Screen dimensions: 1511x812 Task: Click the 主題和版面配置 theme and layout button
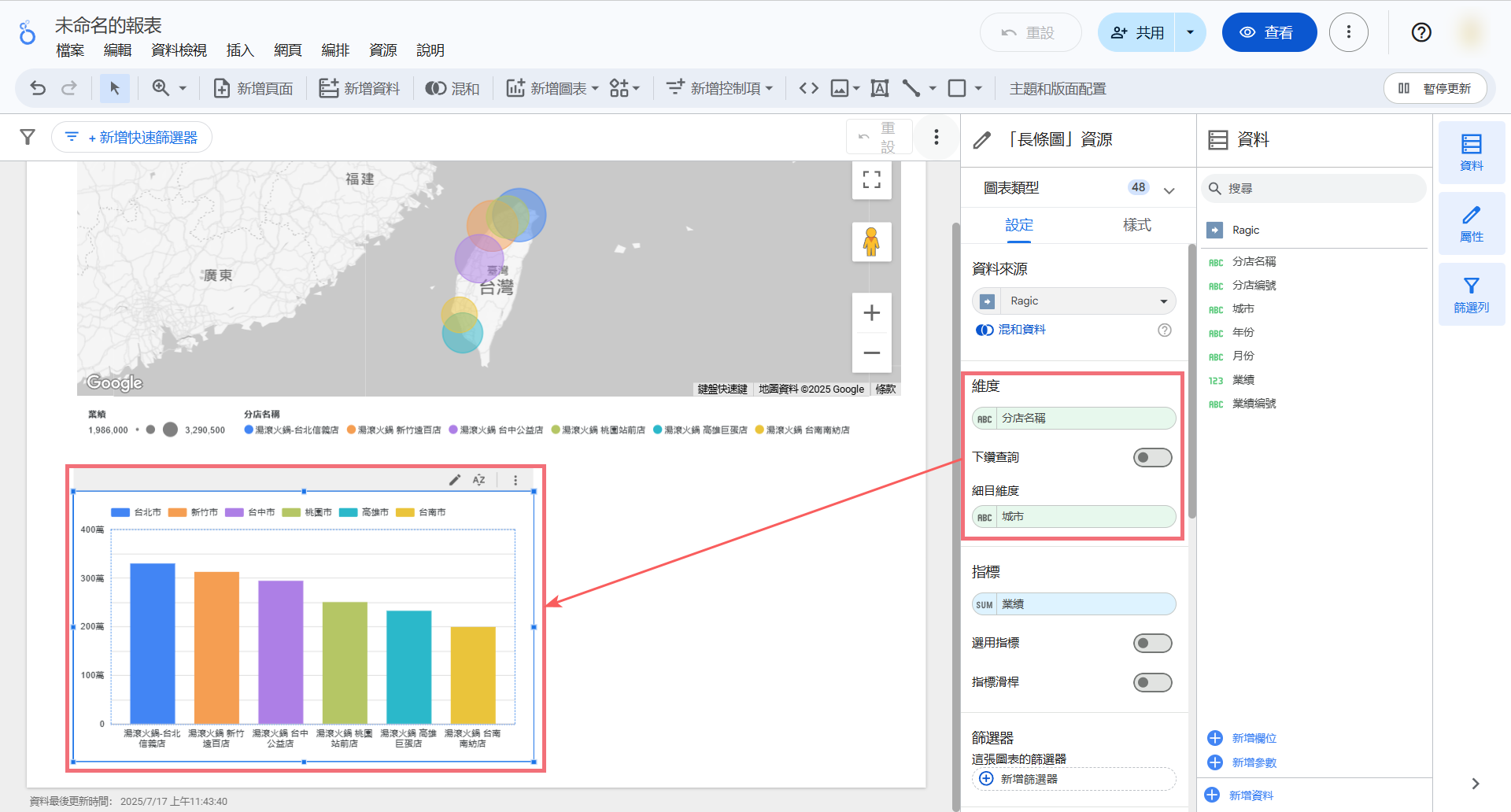pos(1058,88)
